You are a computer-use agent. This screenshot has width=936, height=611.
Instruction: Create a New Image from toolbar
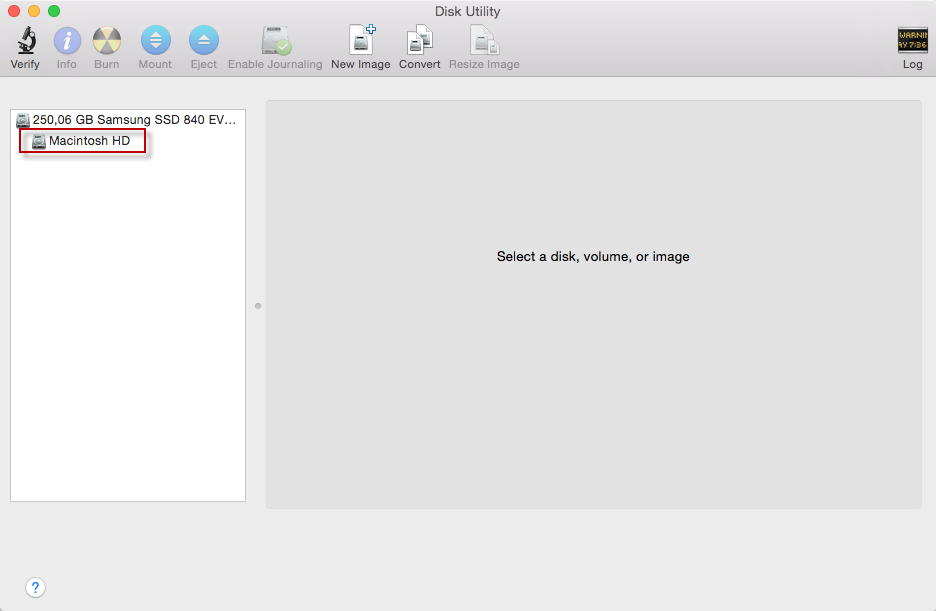362,40
